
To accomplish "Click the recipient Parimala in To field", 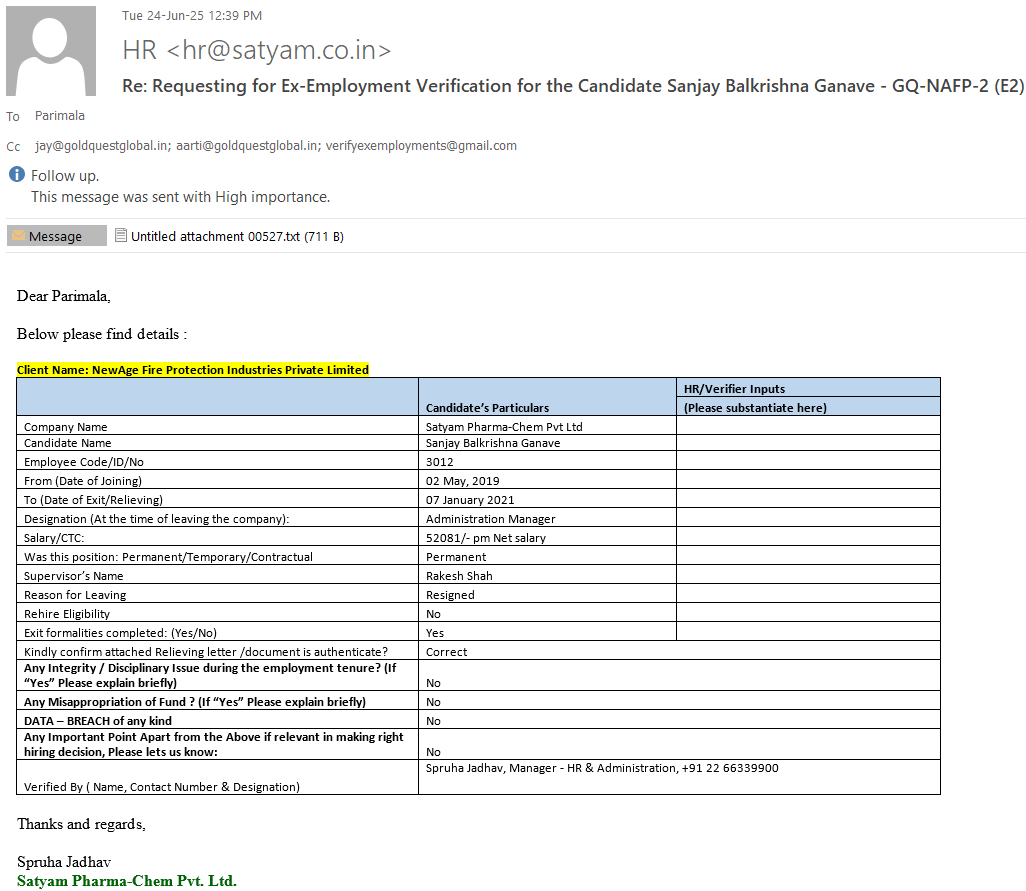I will pos(60,116).
